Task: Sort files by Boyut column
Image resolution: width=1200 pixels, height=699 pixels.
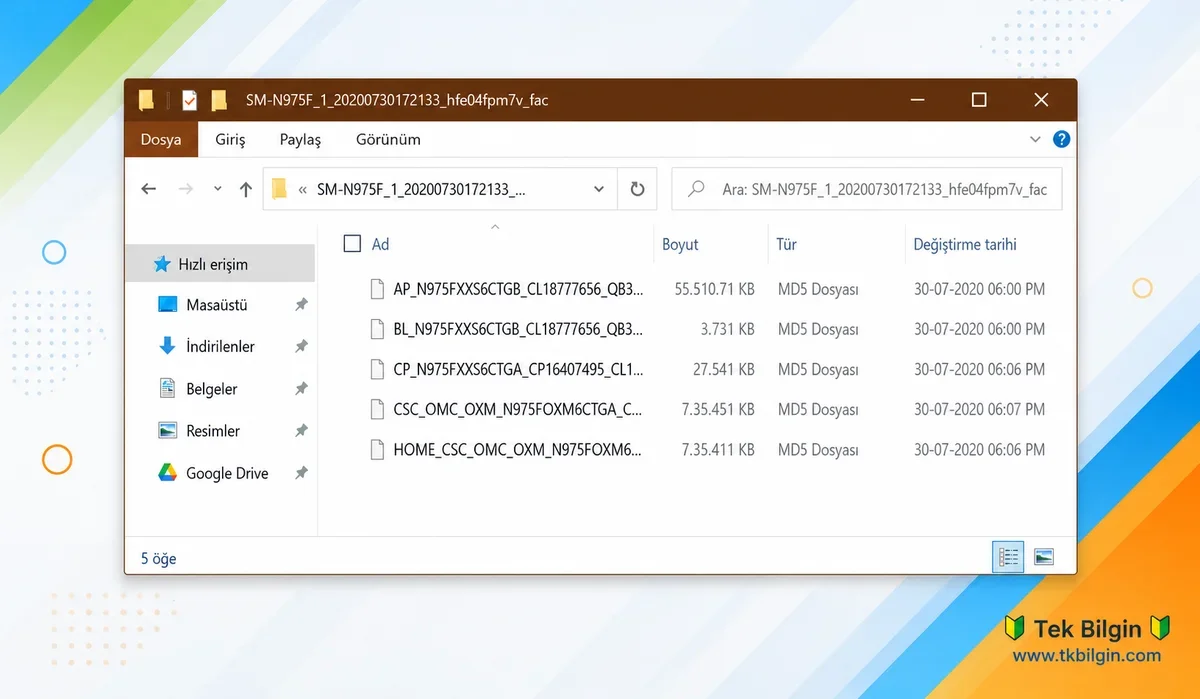Action: pos(680,244)
